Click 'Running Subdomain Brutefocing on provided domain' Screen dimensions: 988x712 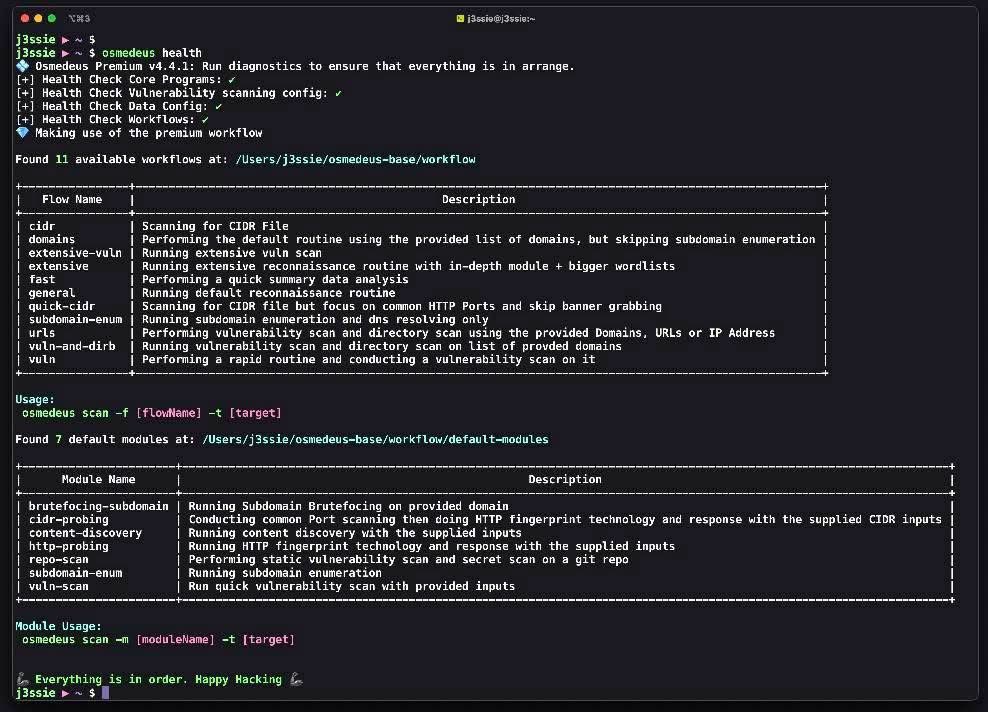tap(348, 506)
